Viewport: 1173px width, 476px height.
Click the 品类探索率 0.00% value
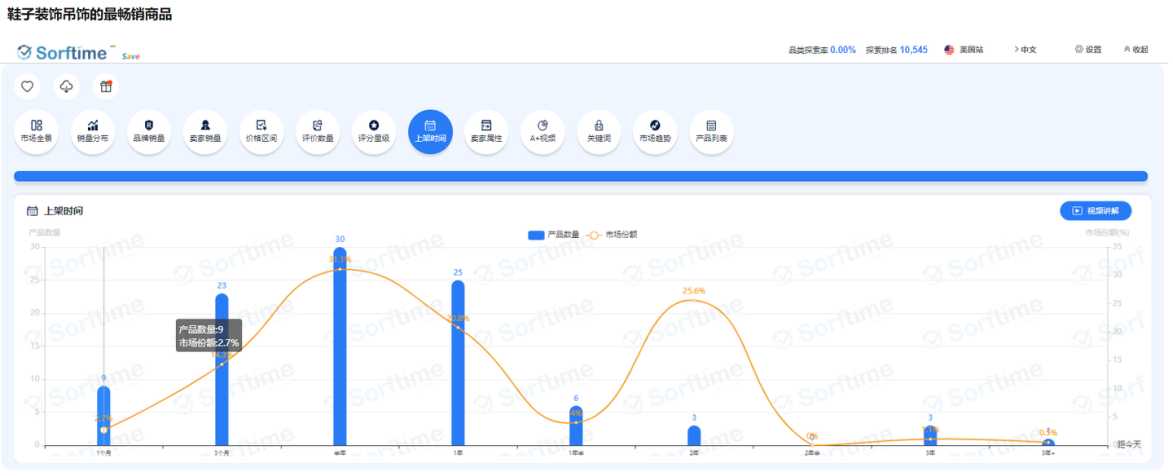pos(843,49)
